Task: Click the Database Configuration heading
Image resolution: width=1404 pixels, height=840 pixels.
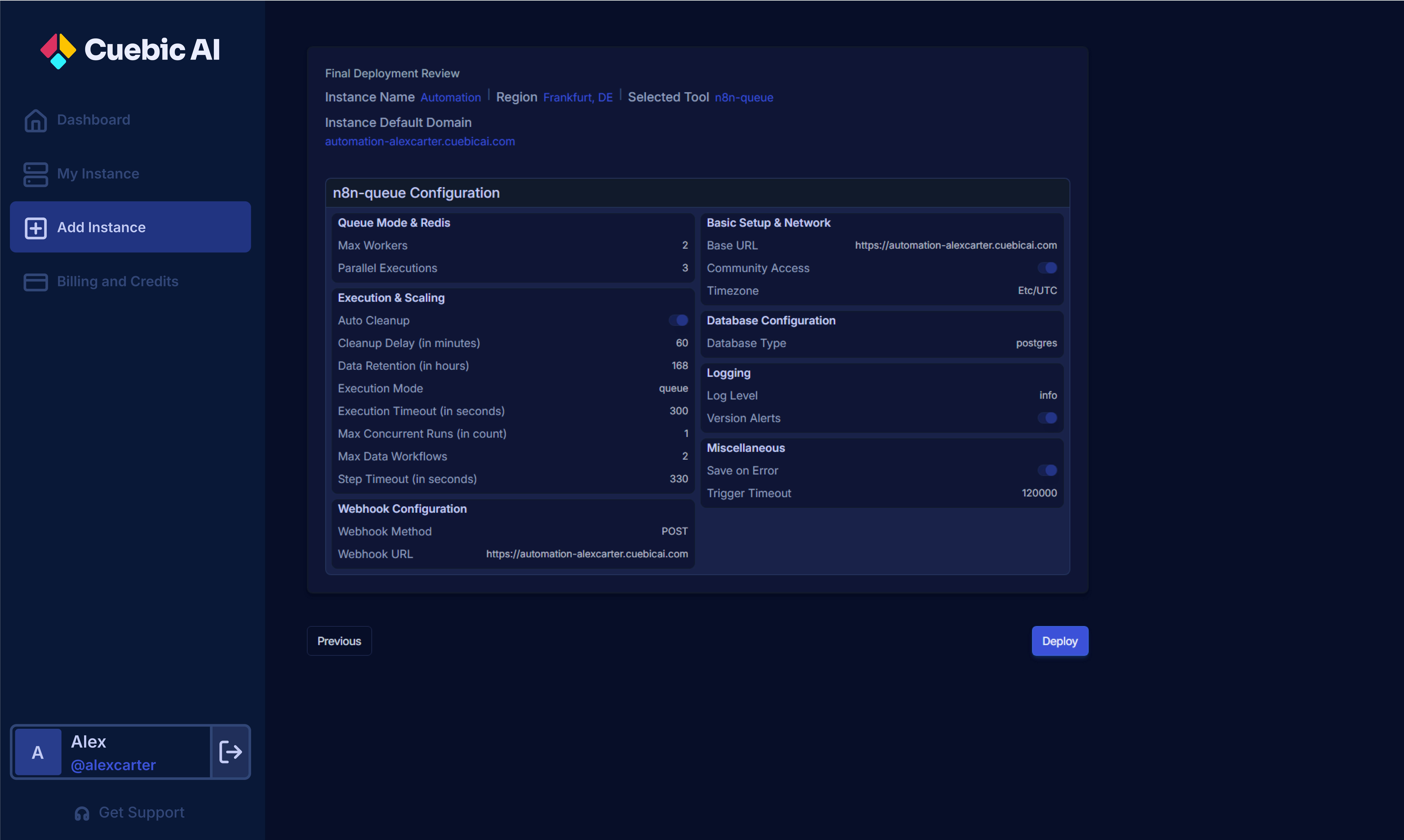Action: [x=771, y=320]
